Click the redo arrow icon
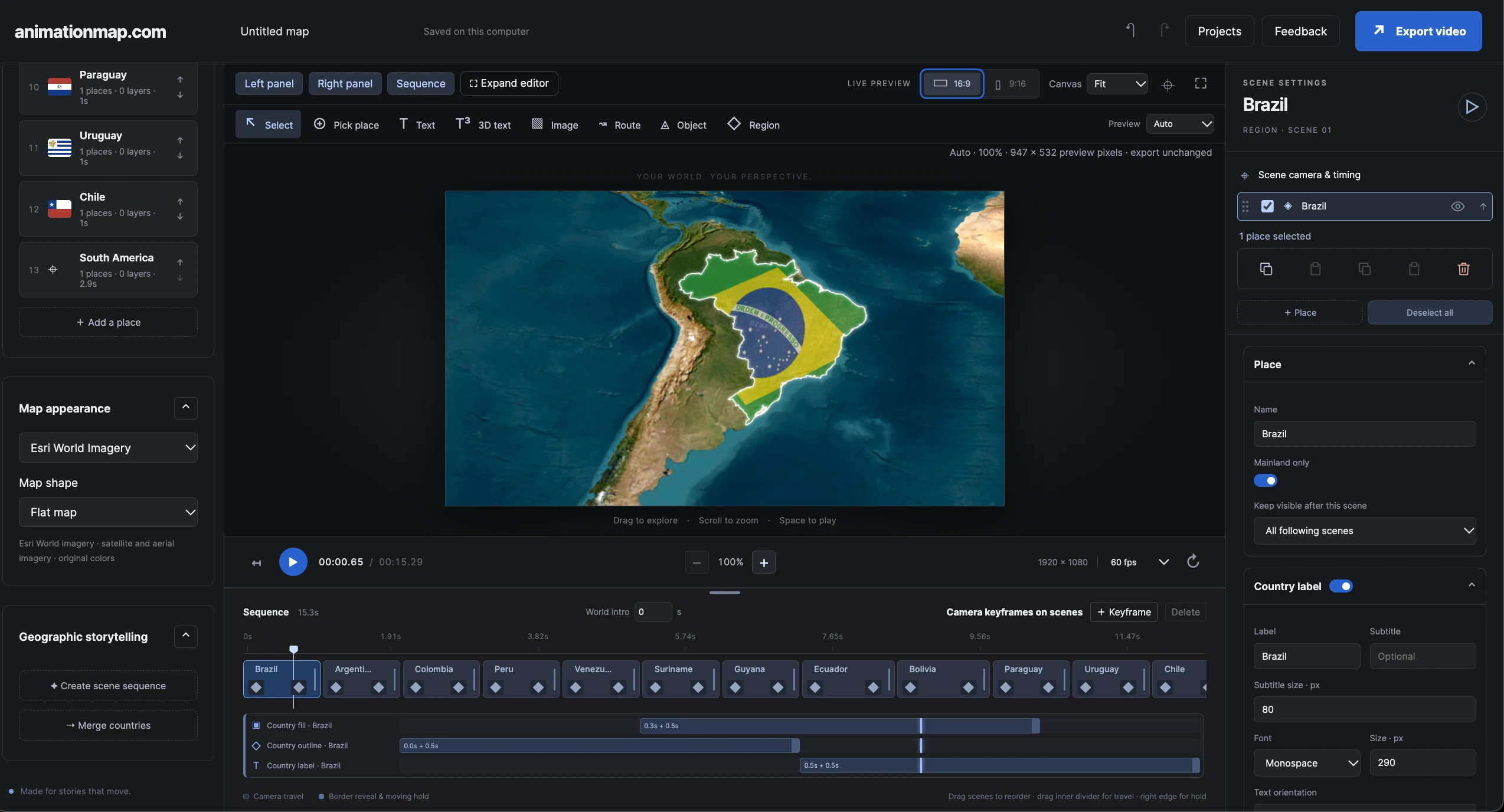This screenshot has height=812, width=1504. (x=1164, y=30)
